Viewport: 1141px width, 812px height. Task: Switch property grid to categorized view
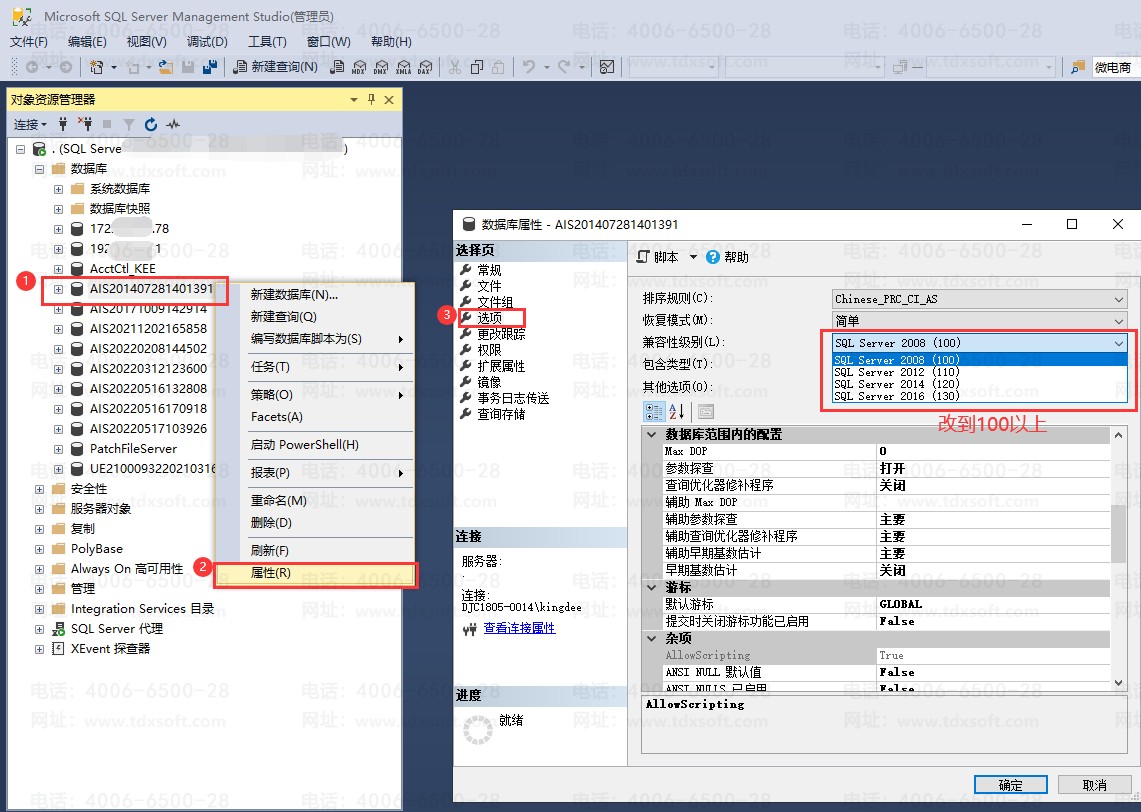click(x=654, y=411)
